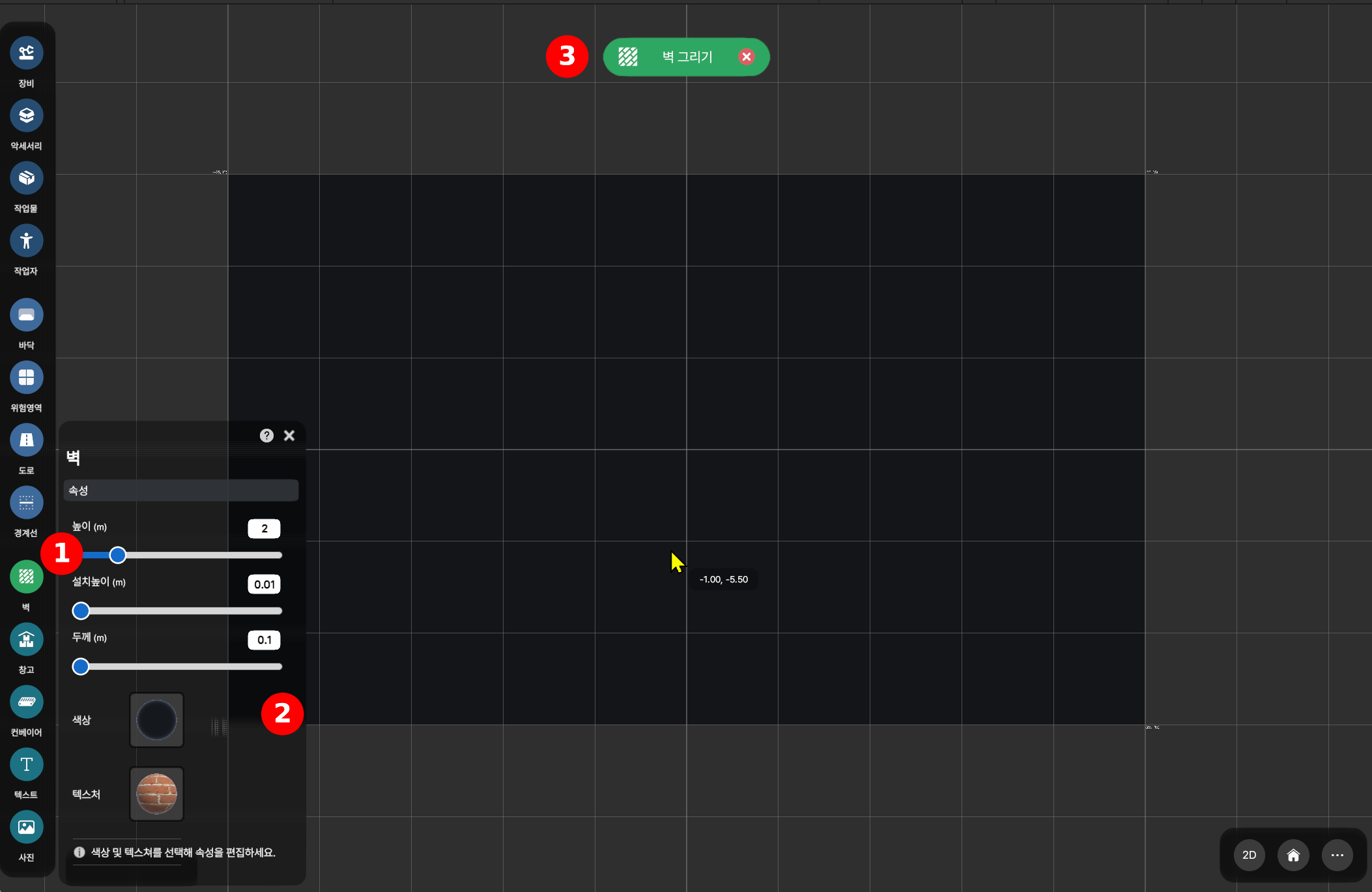Click the green 벽 wall tool icon

27,577
